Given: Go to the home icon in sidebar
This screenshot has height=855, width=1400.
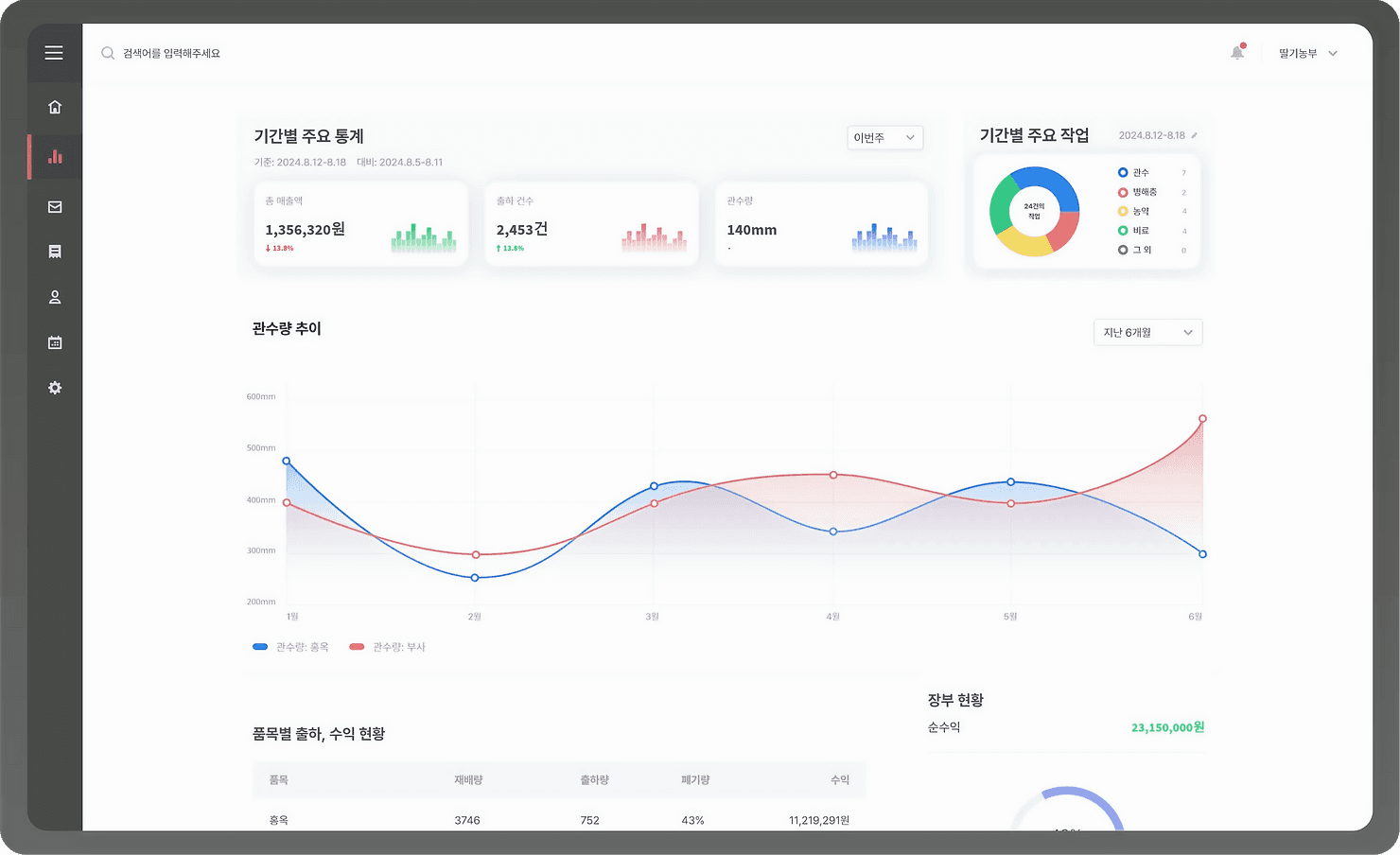Looking at the screenshot, I should (55, 107).
